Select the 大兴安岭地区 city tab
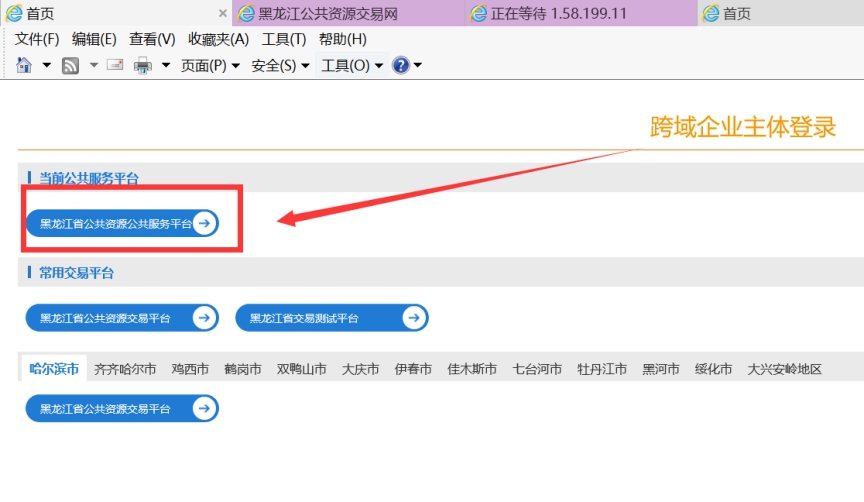 [x=784, y=369]
